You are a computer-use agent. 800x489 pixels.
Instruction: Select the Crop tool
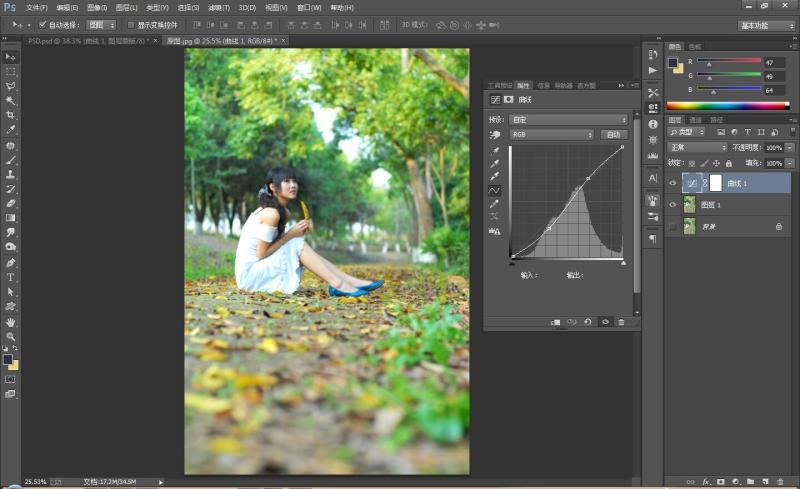point(10,115)
